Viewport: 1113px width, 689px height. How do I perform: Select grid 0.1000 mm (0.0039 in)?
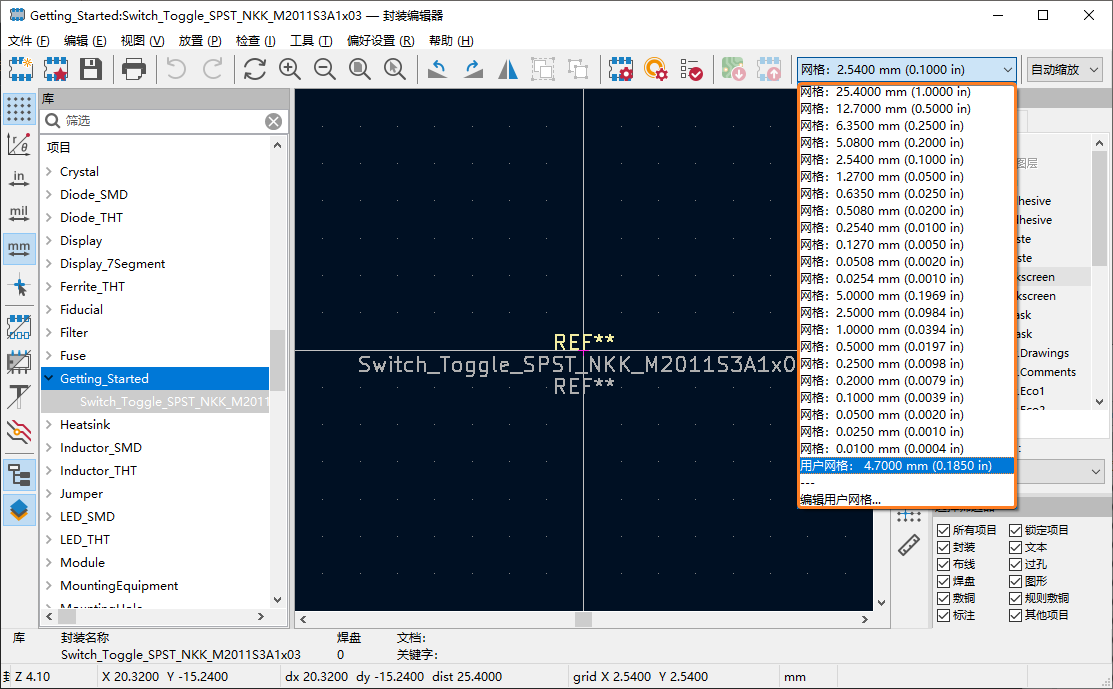tap(906, 397)
